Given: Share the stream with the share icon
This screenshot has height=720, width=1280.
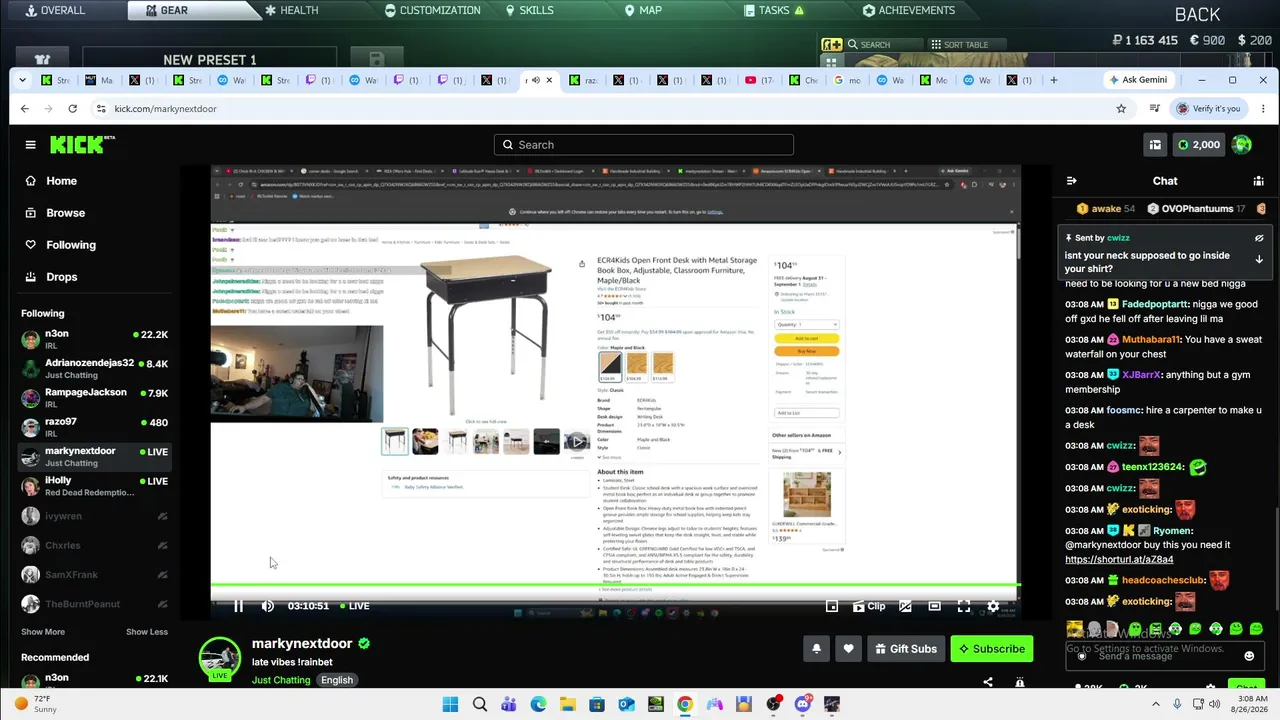Looking at the screenshot, I should [988, 682].
